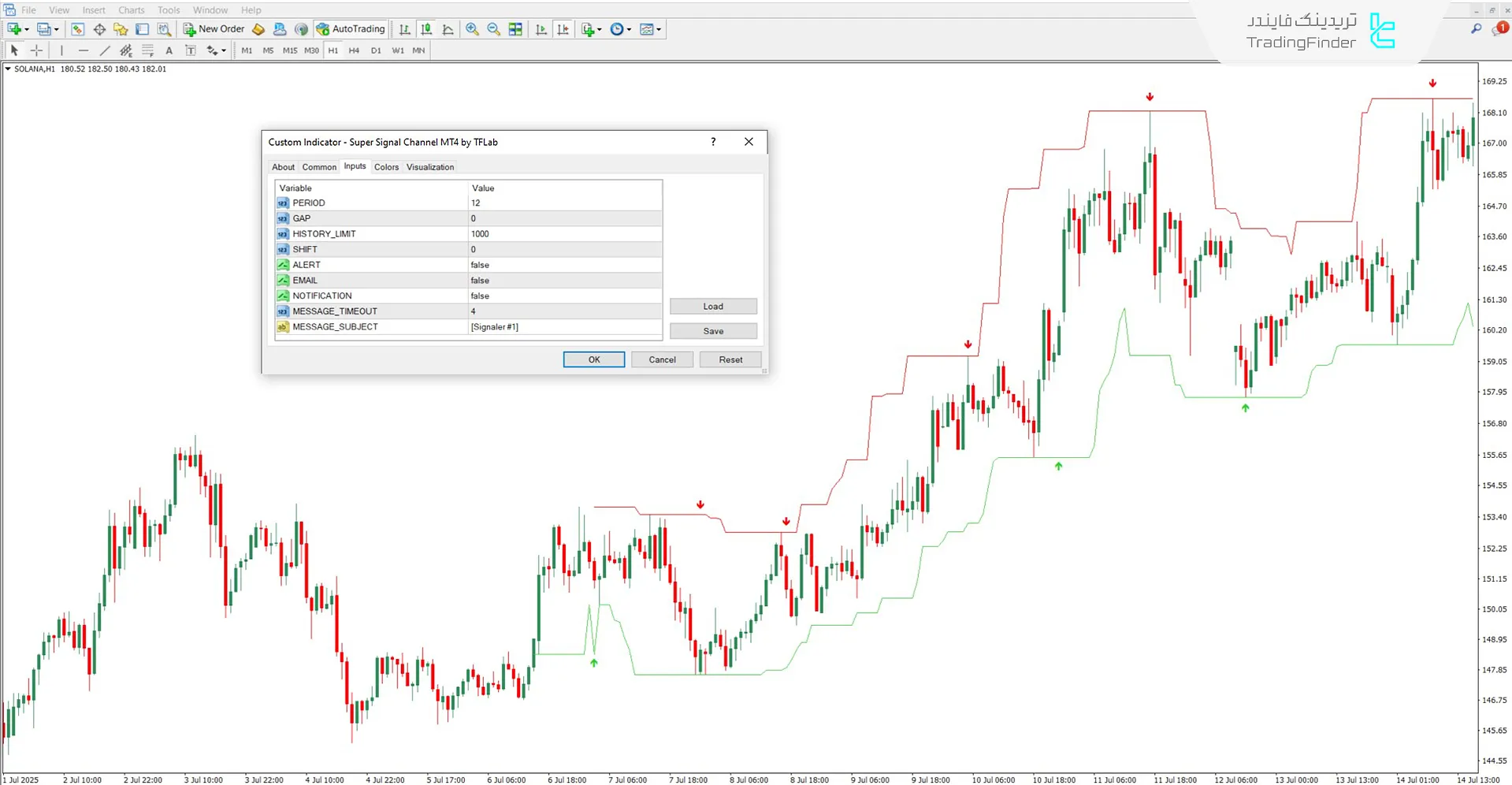Click the Zoom In magnifier icon
This screenshot has width=1512, height=785.
pyautogui.click(x=472, y=29)
